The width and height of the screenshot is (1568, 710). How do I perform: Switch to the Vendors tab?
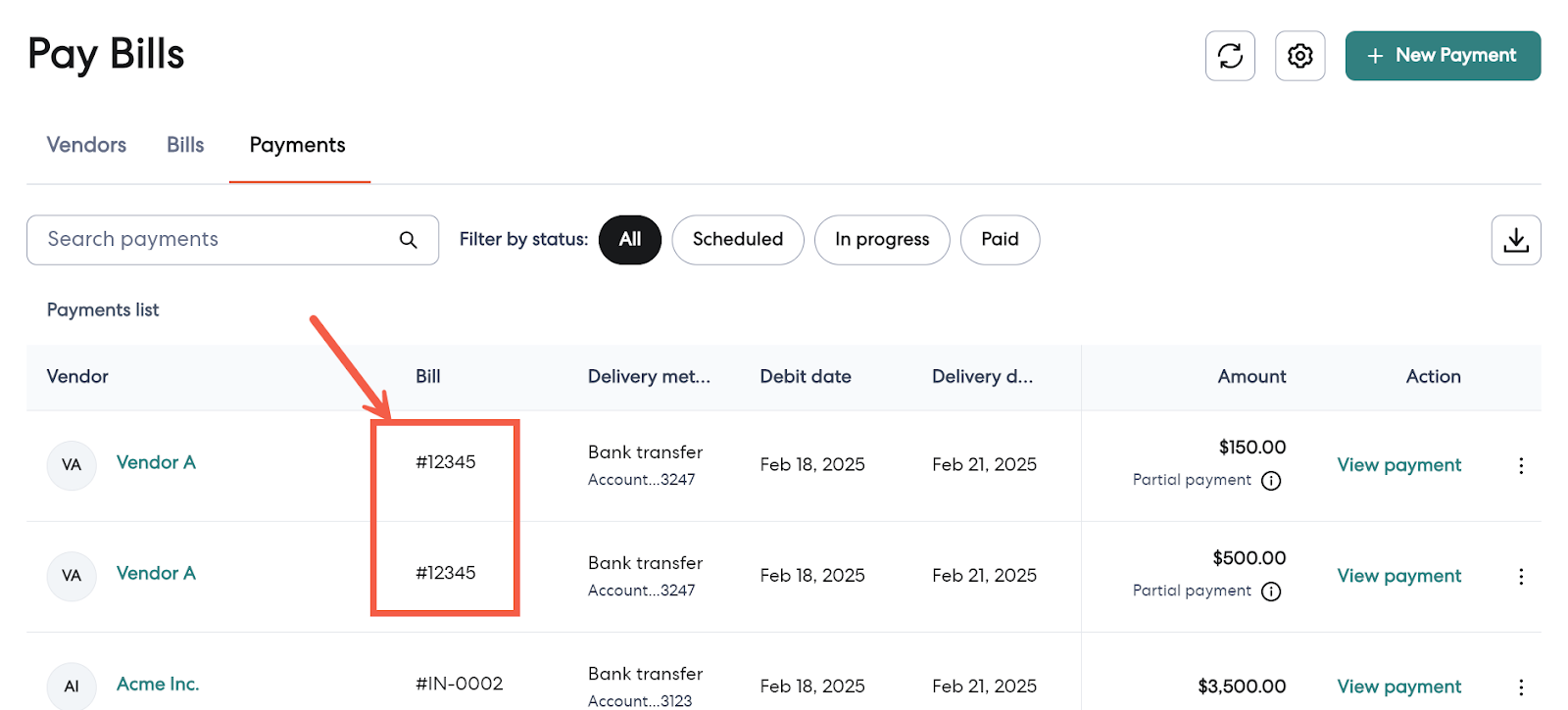point(86,145)
